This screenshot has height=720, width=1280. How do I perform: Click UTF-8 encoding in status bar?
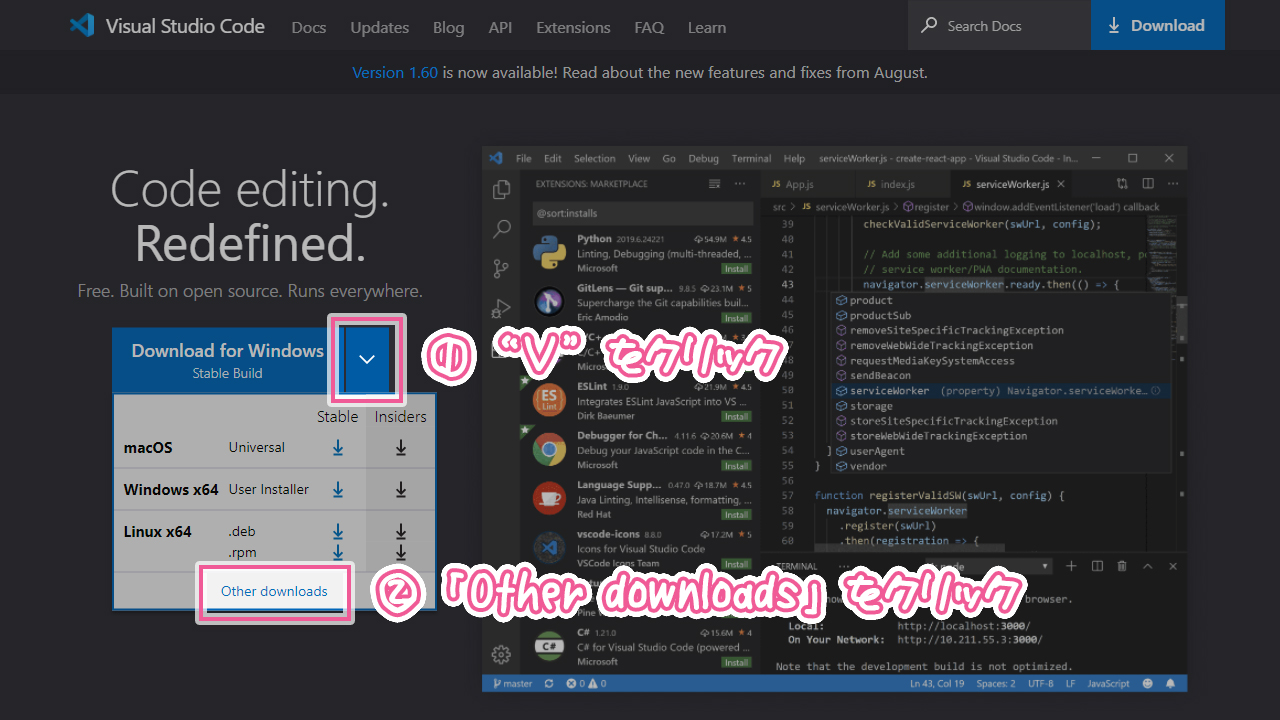pos(1040,684)
